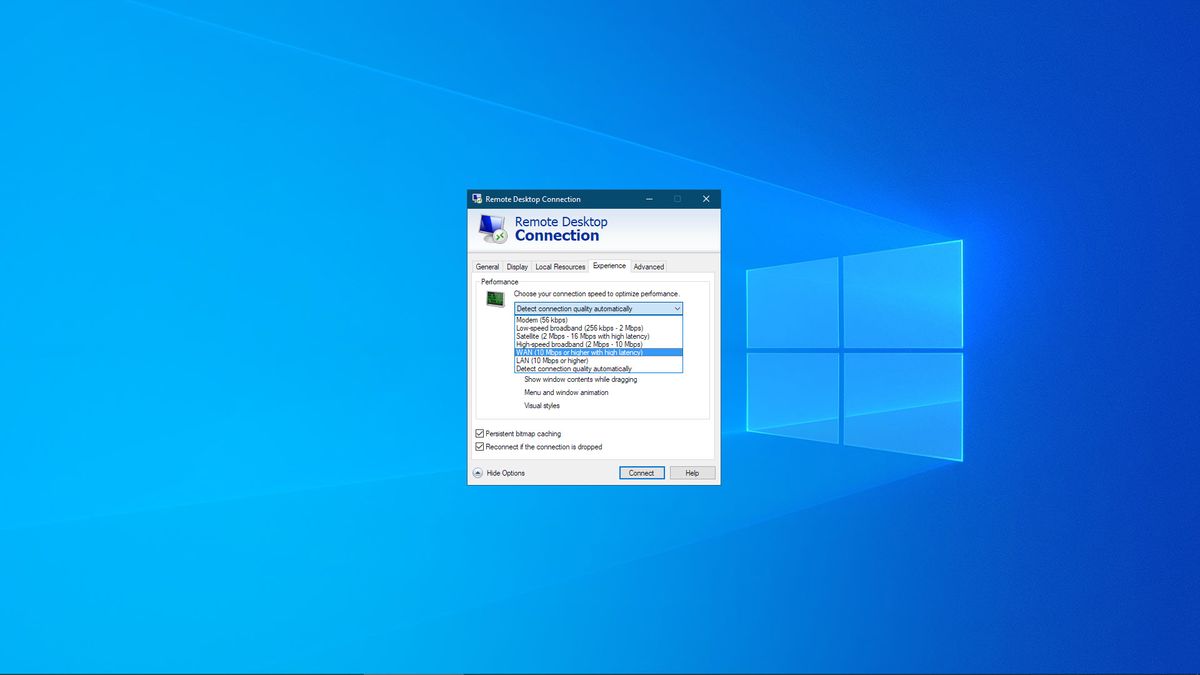Click the network adapter icon beside Performance settings
1200x675 pixels.
(x=495, y=299)
